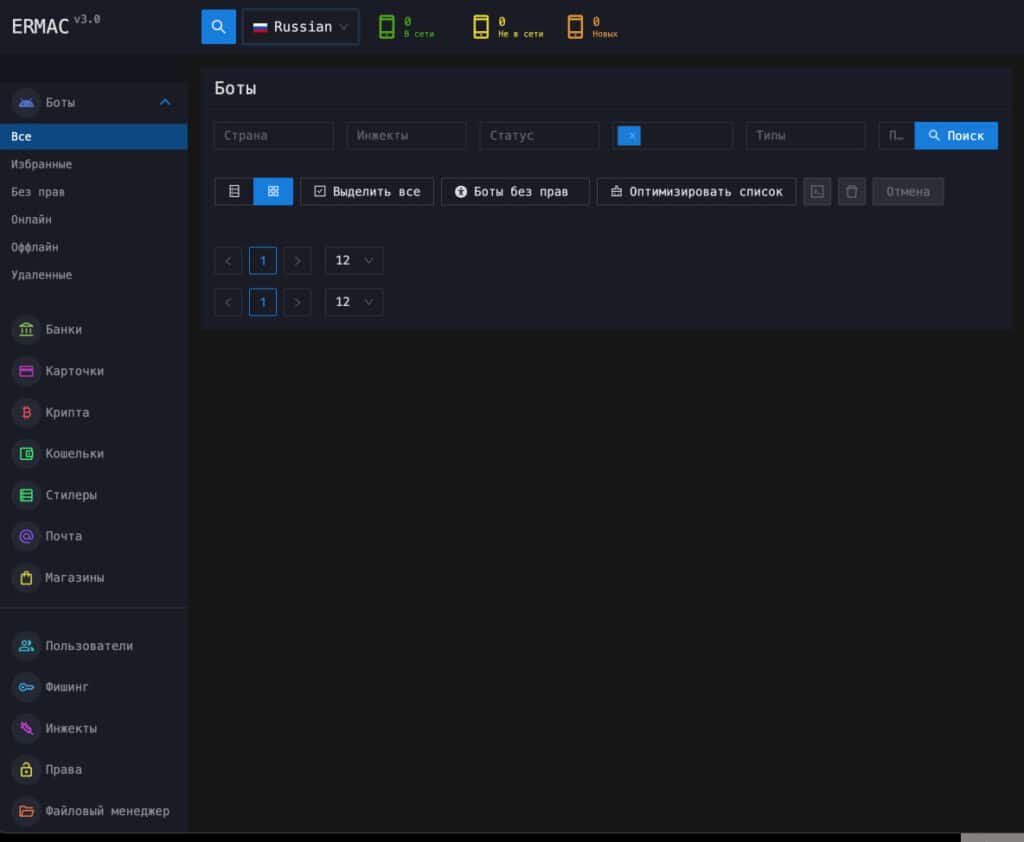The width and height of the screenshot is (1024, 842).
Task: Collapse the Боты sidebar section
Action: (x=165, y=102)
